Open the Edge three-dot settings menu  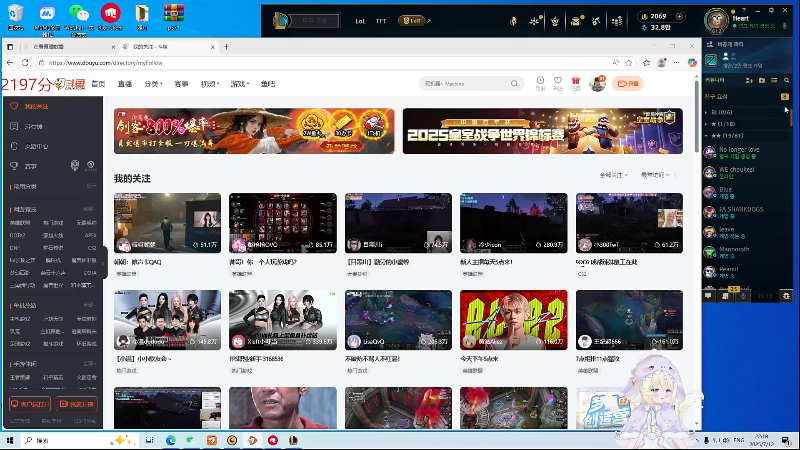(677, 62)
